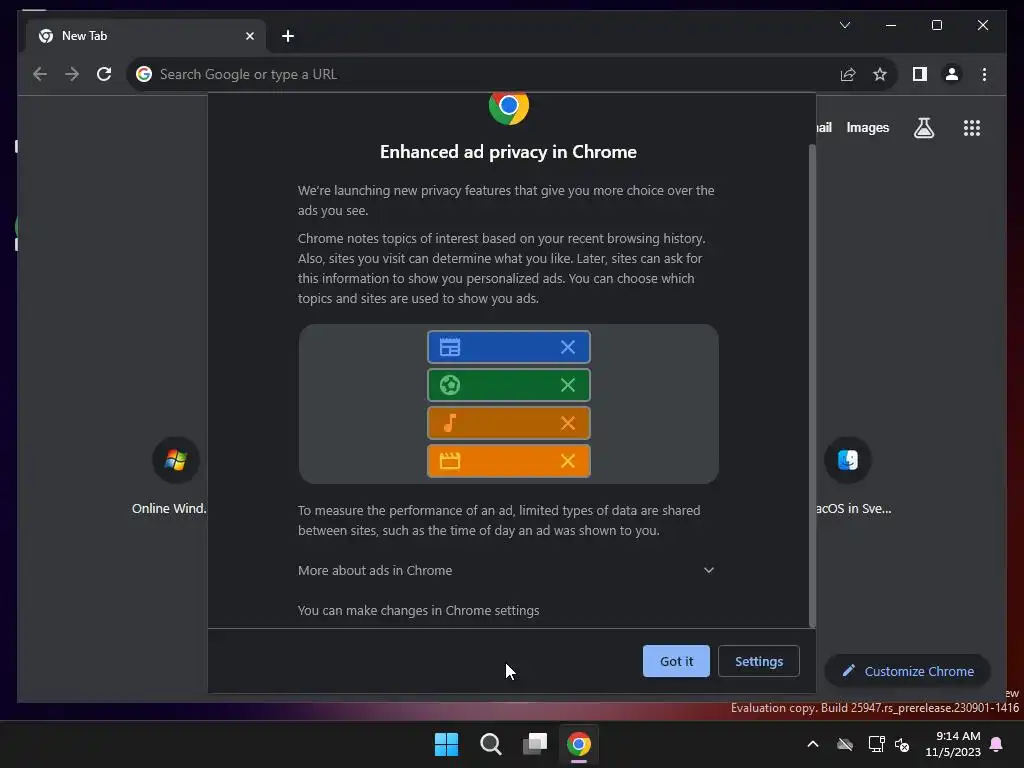
Task: Select the New Tab tab
Action: coord(146,36)
